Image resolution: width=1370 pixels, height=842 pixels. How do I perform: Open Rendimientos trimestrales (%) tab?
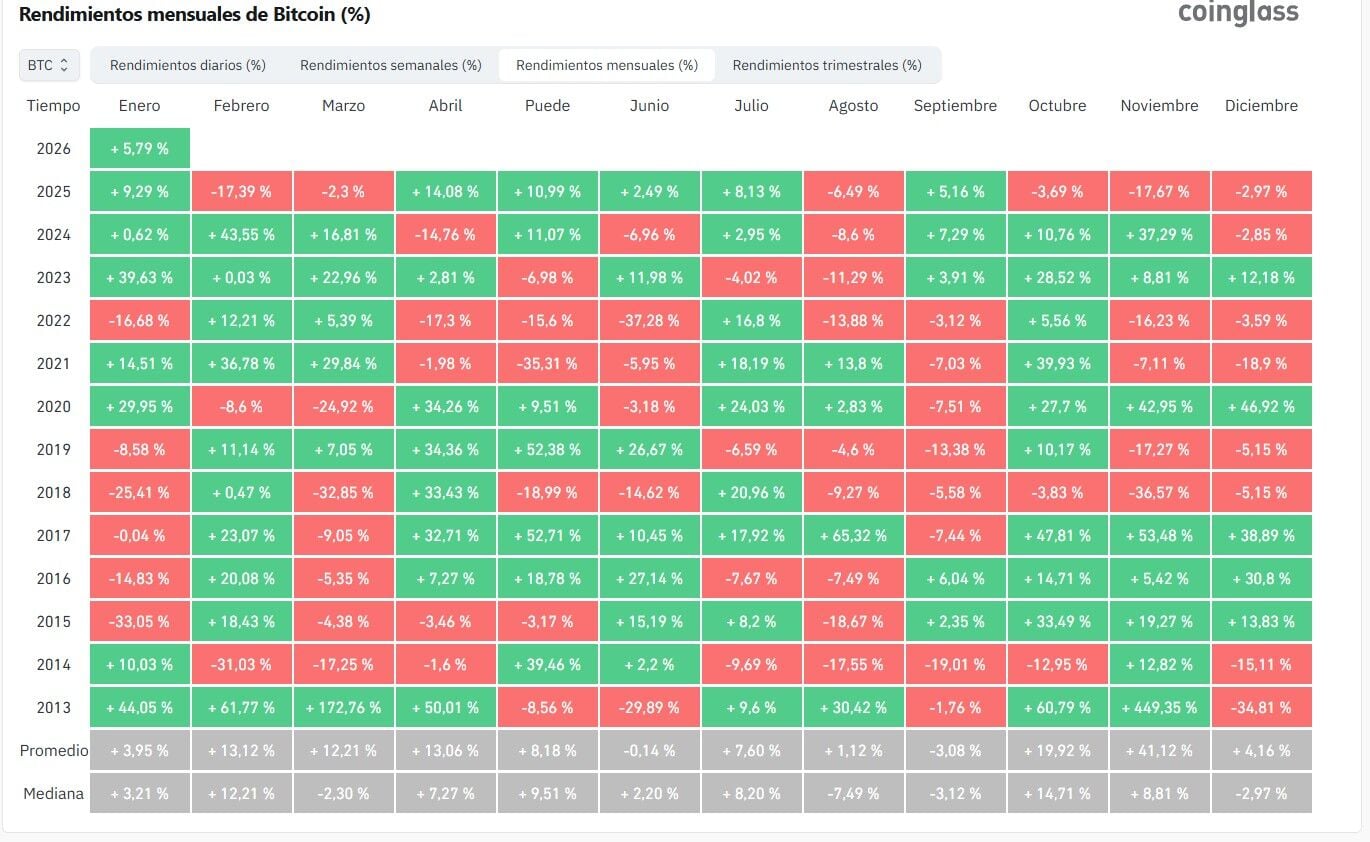tap(827, 65)
